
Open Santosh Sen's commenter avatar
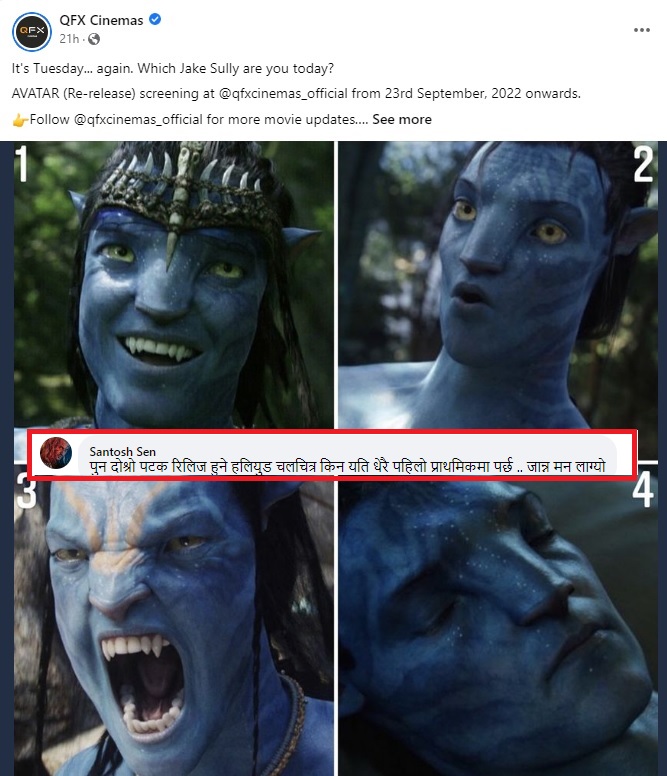(x=56, y=453)
